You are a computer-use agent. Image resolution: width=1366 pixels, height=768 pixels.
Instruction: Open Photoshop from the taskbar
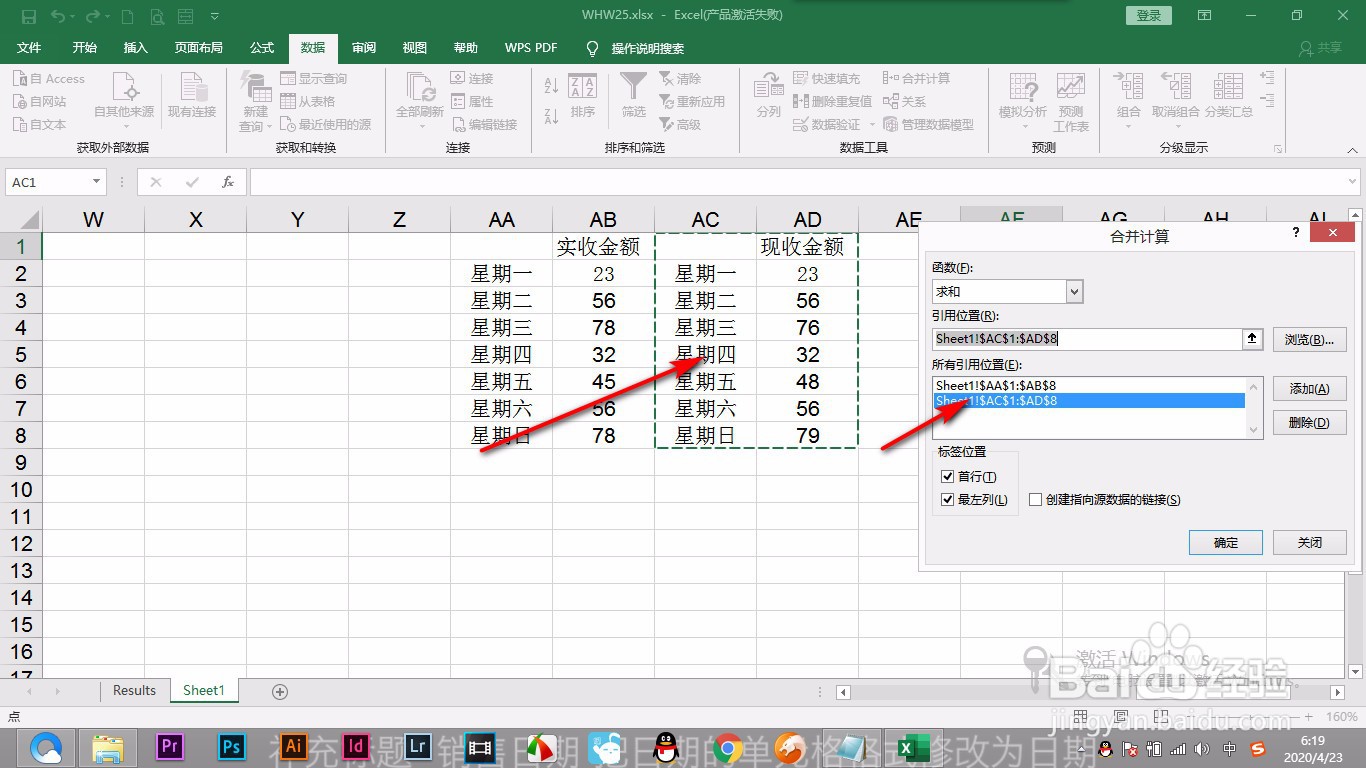point(232,746)
